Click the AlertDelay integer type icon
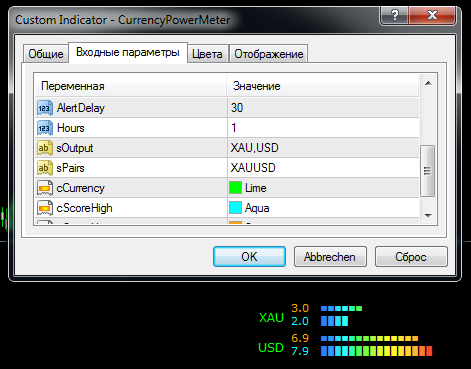This screenshot has height=369, width=471. tap(45, 108)
